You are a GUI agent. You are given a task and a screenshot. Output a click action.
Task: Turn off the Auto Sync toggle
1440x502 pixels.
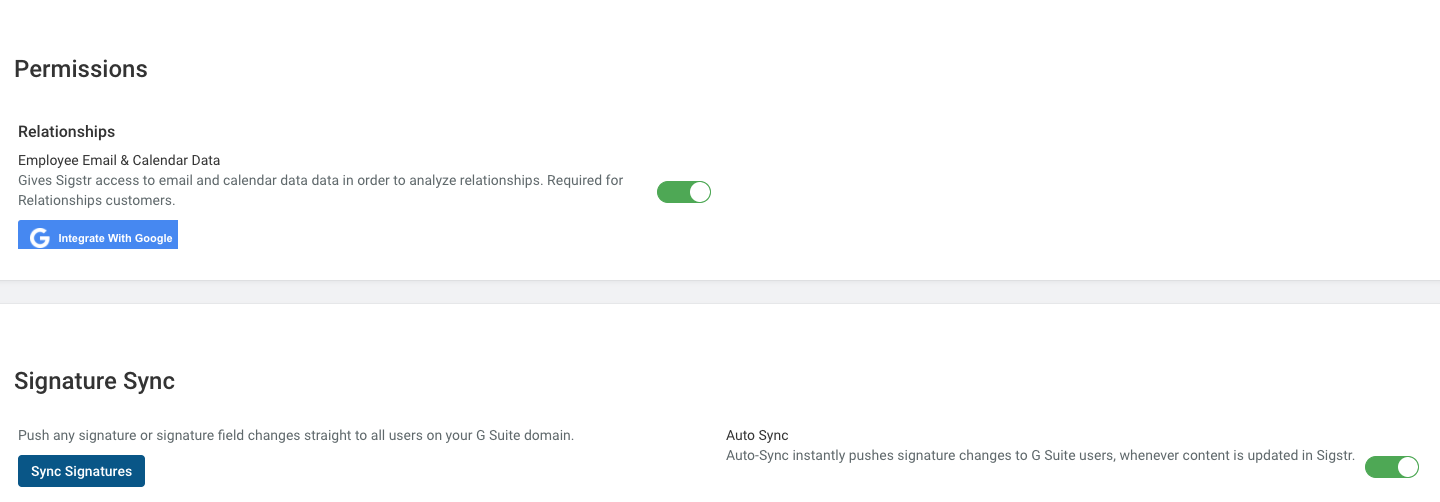pos(1392,467)
